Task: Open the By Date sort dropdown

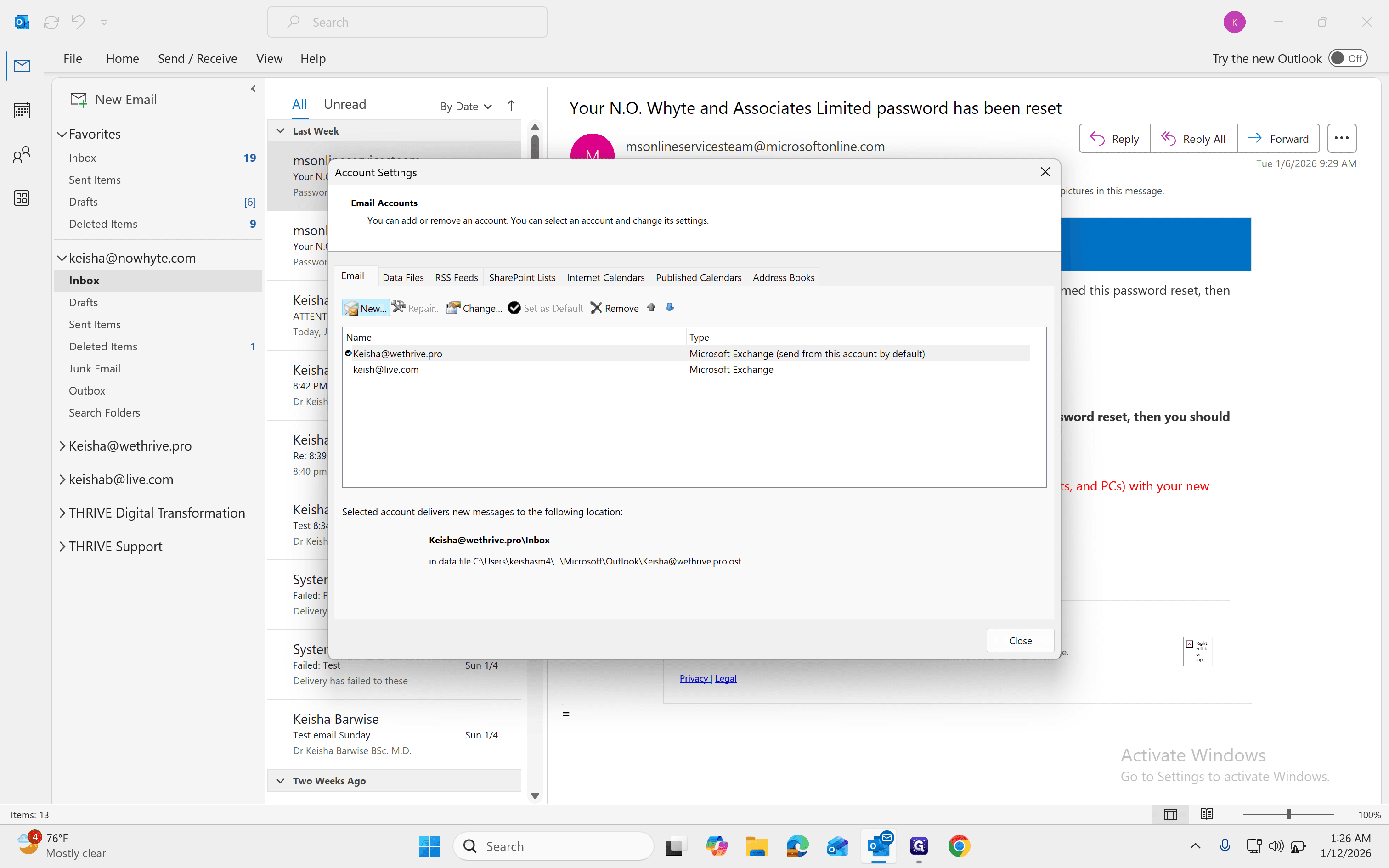Action: (x=466, y=106)
